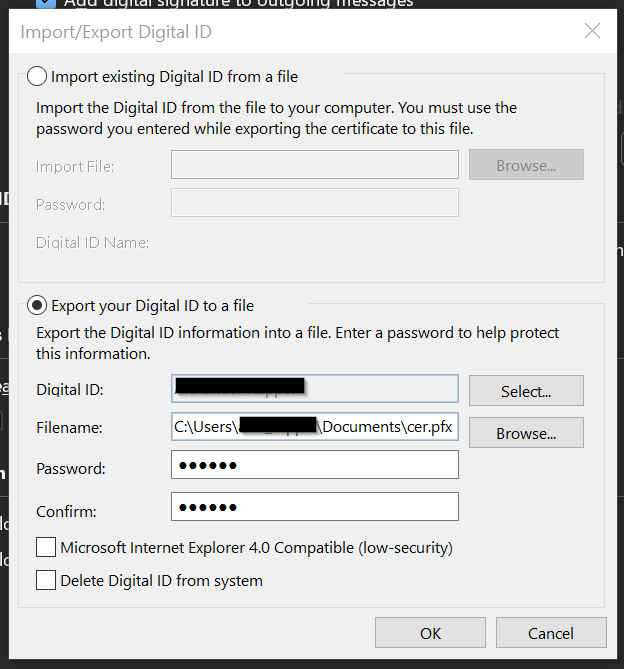Choose Export your Digital ID to a file

click(x=37, y=305)
